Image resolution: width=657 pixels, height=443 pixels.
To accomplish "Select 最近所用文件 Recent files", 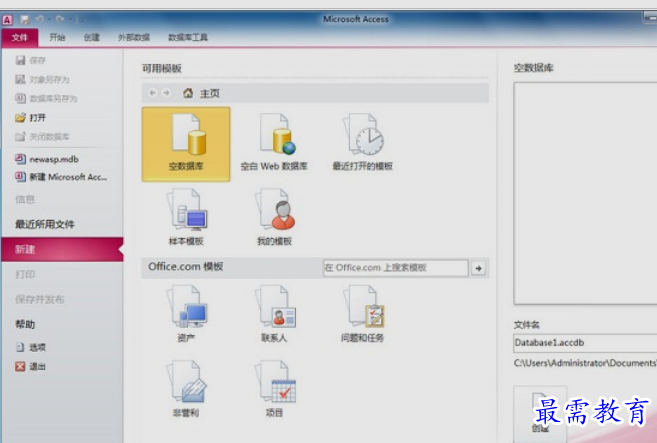I will tap(45, 224).
